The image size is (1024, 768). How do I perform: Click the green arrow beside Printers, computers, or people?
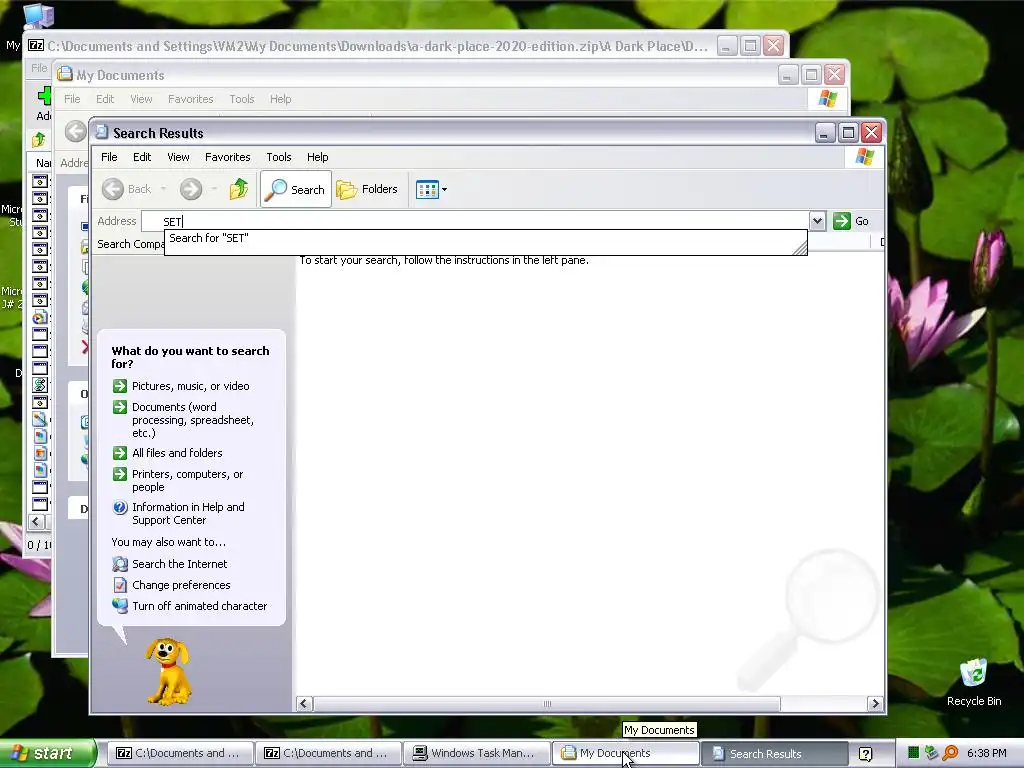point(120,474)
